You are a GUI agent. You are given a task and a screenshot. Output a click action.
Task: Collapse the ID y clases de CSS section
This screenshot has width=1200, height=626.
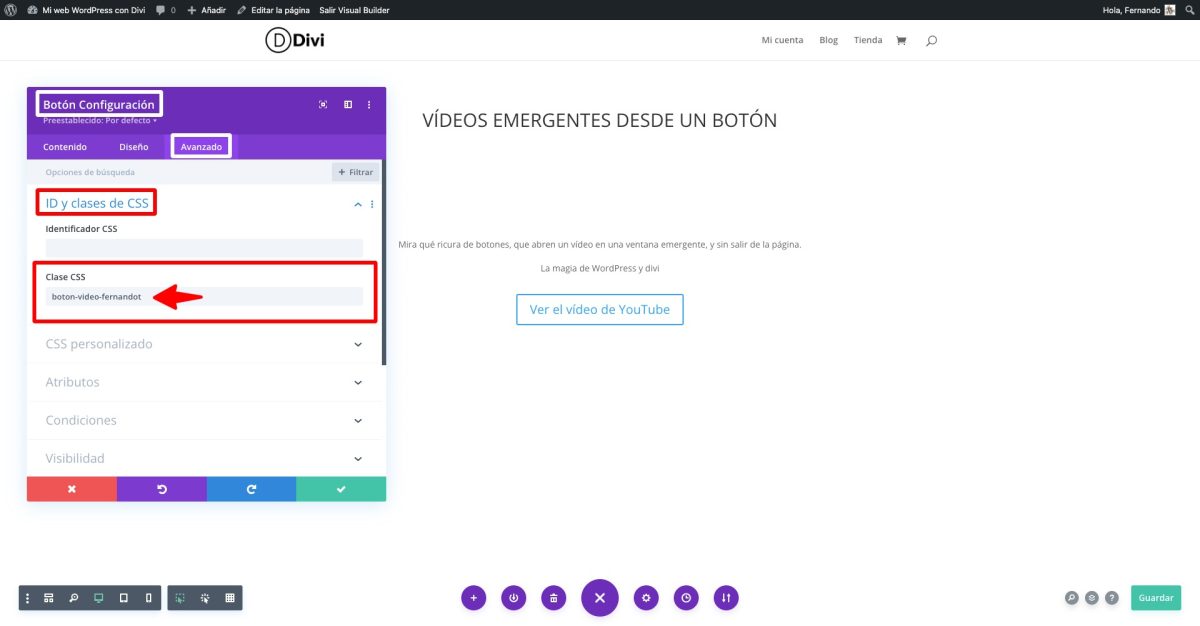coord(357,203)
